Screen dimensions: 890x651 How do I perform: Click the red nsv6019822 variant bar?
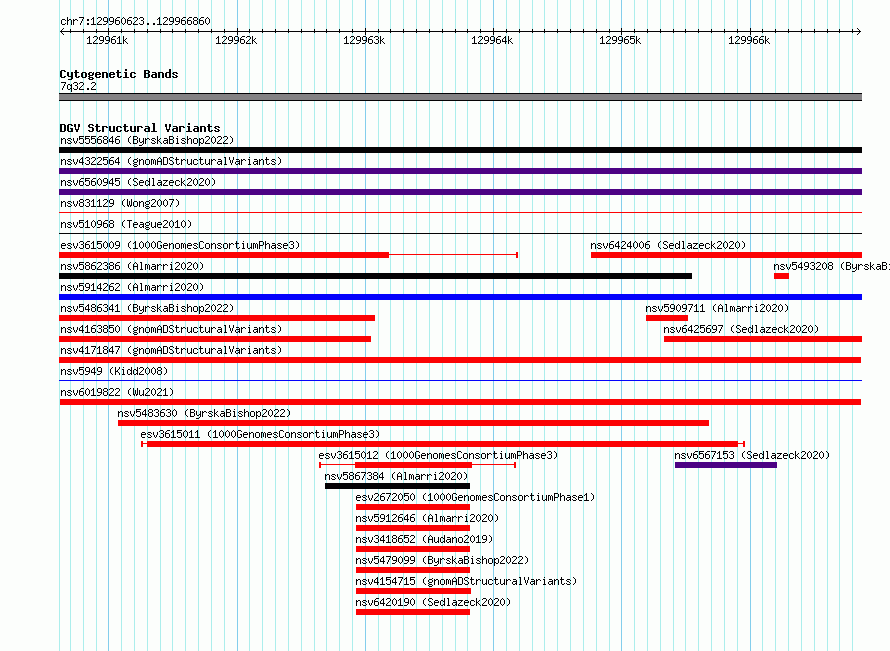460,402
